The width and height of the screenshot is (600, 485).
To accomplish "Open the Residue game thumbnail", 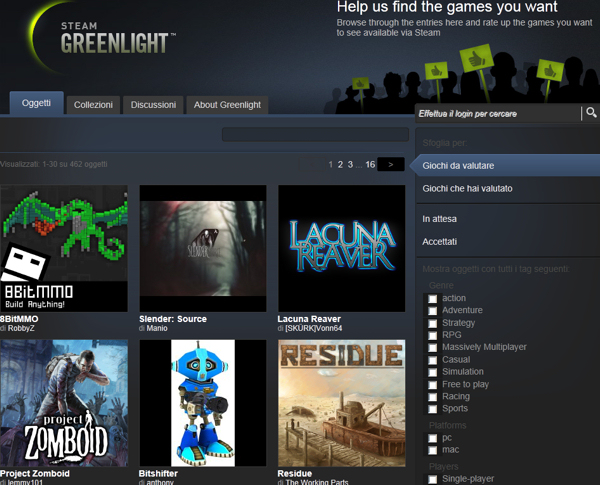I will (x=341, y=403).
